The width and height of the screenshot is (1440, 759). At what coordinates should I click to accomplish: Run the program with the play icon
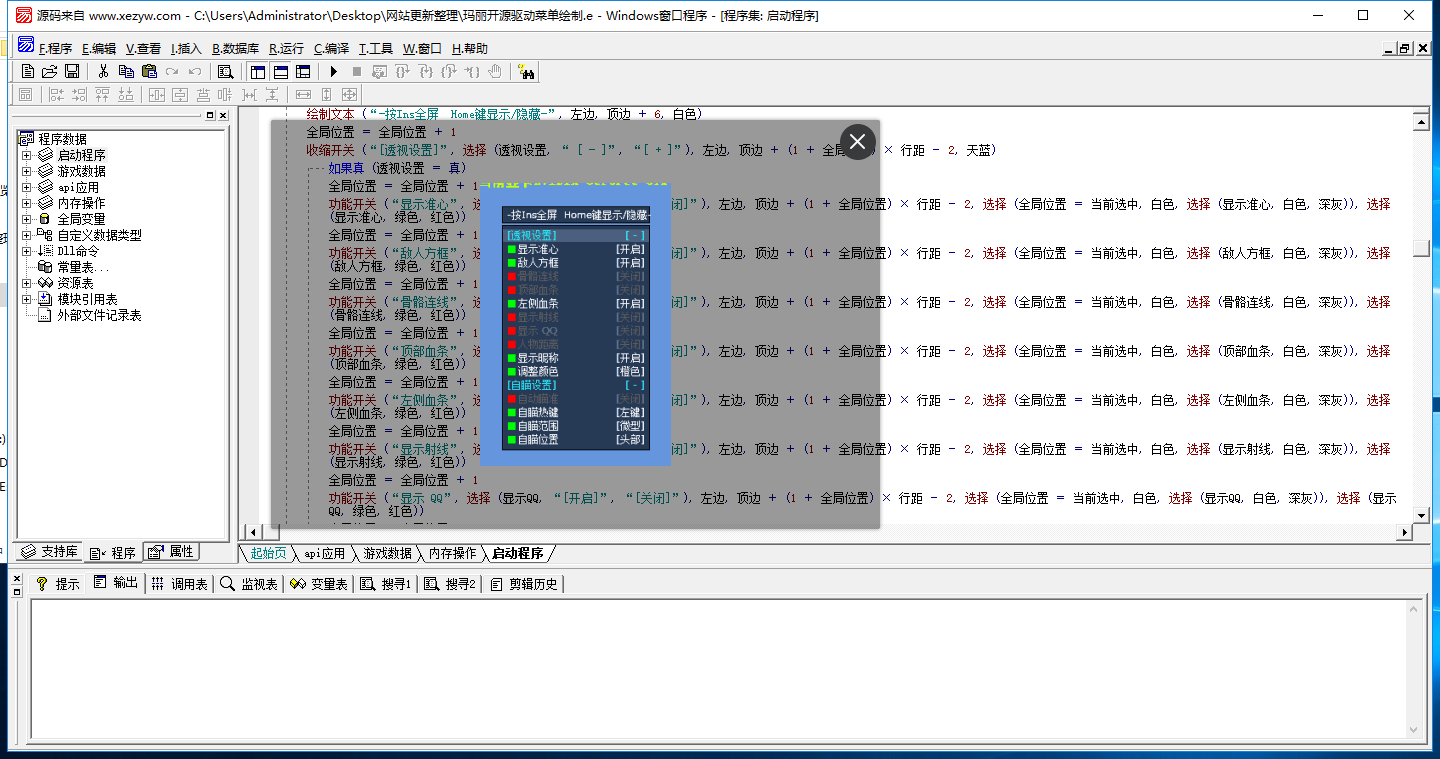coord(334,72)
